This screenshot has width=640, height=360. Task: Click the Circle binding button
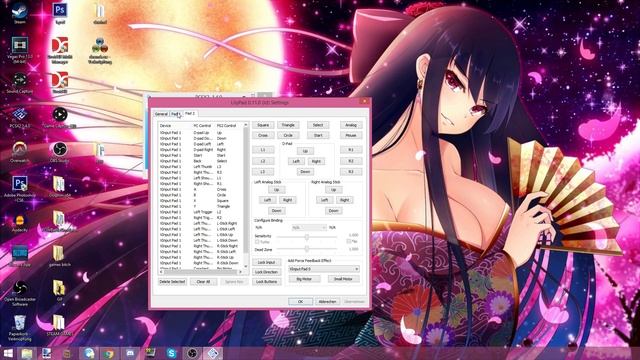click(x=288, y=135)
